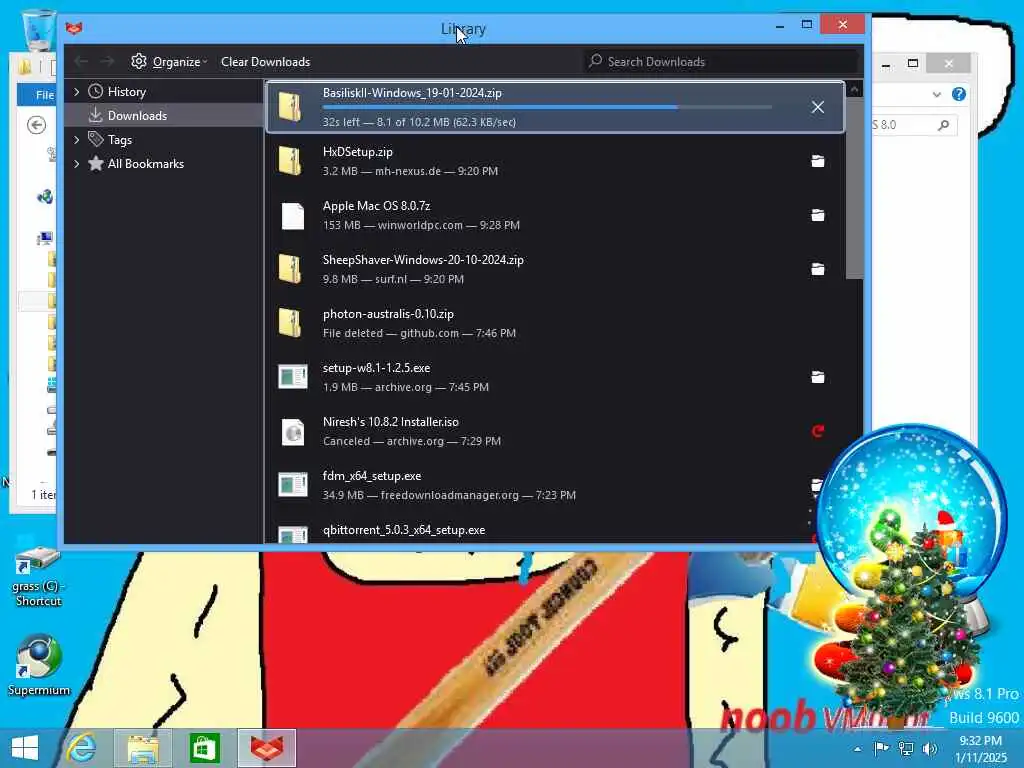
Task: Click the volume icon in system tray
Action: click(x=930, y=748)
